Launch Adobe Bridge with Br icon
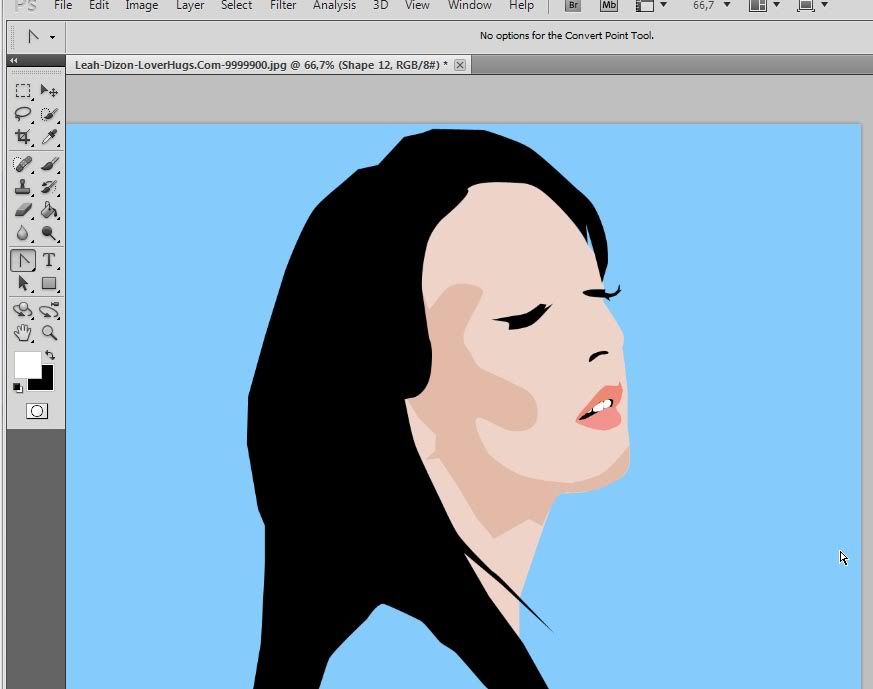The width and height of the screenshot is (873, 689). (573, 6)
